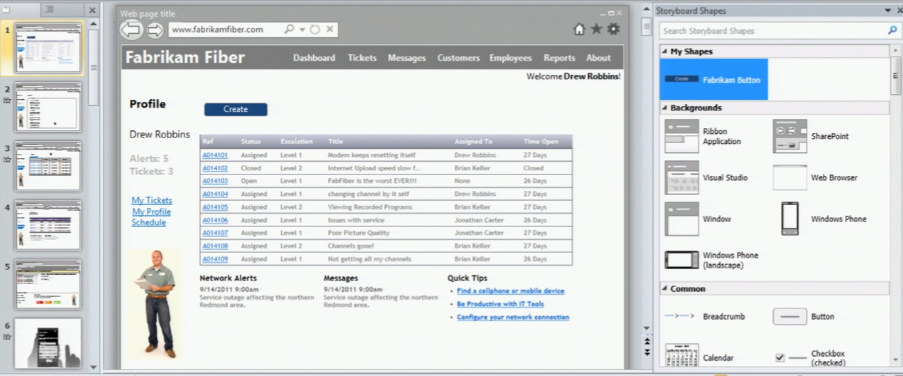Click the search magnifier in address bar
Screen dimensions: 903x376
point(289,29)
